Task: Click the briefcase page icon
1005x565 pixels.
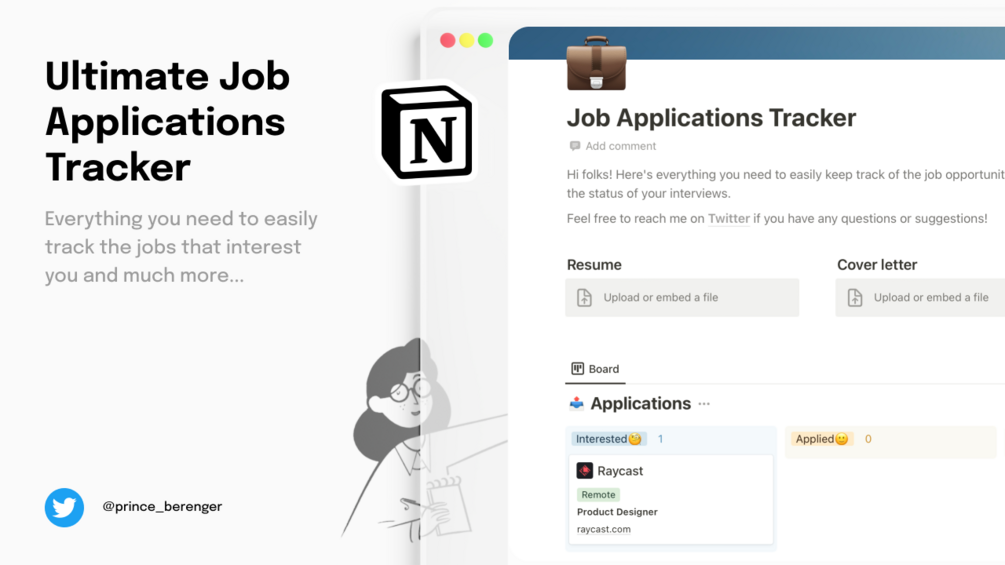Action: [596, 64]
